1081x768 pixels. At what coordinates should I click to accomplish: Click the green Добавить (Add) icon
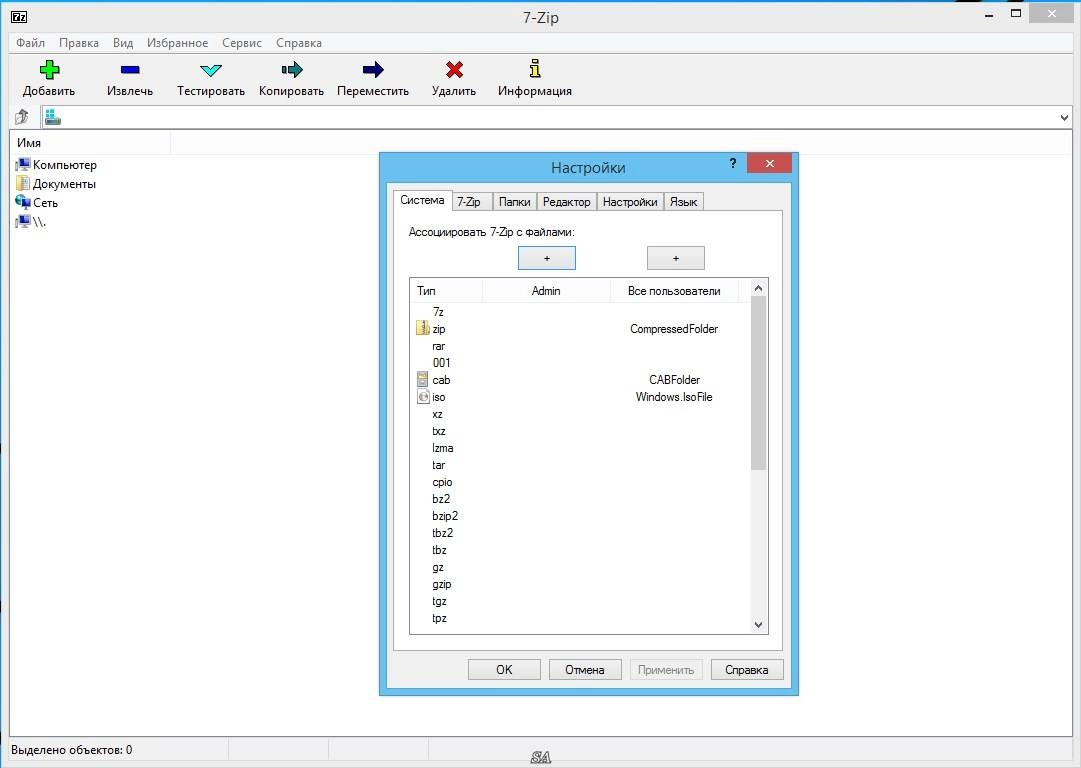click(x=49, y=70)
